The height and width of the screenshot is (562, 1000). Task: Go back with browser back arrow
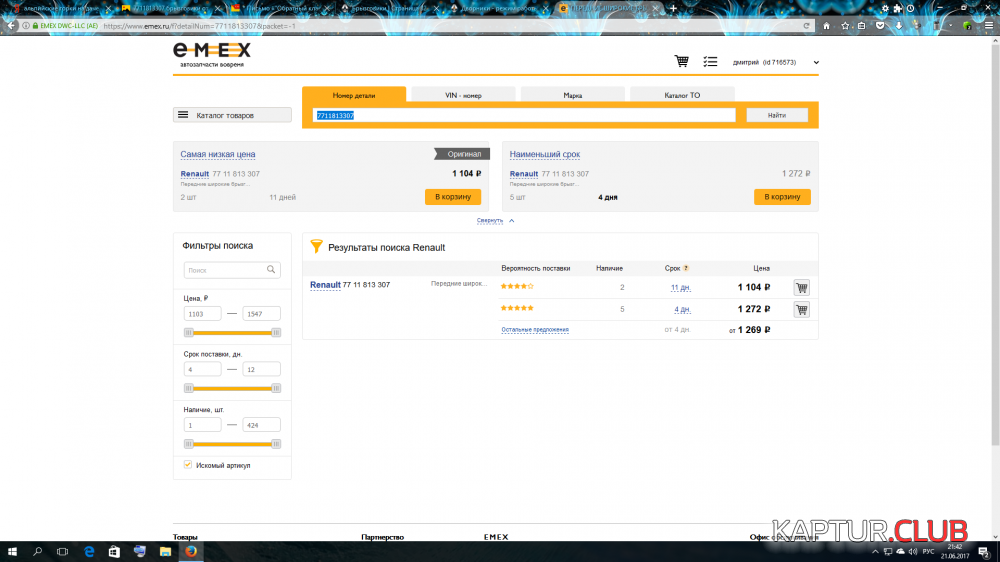pos(11,26)
